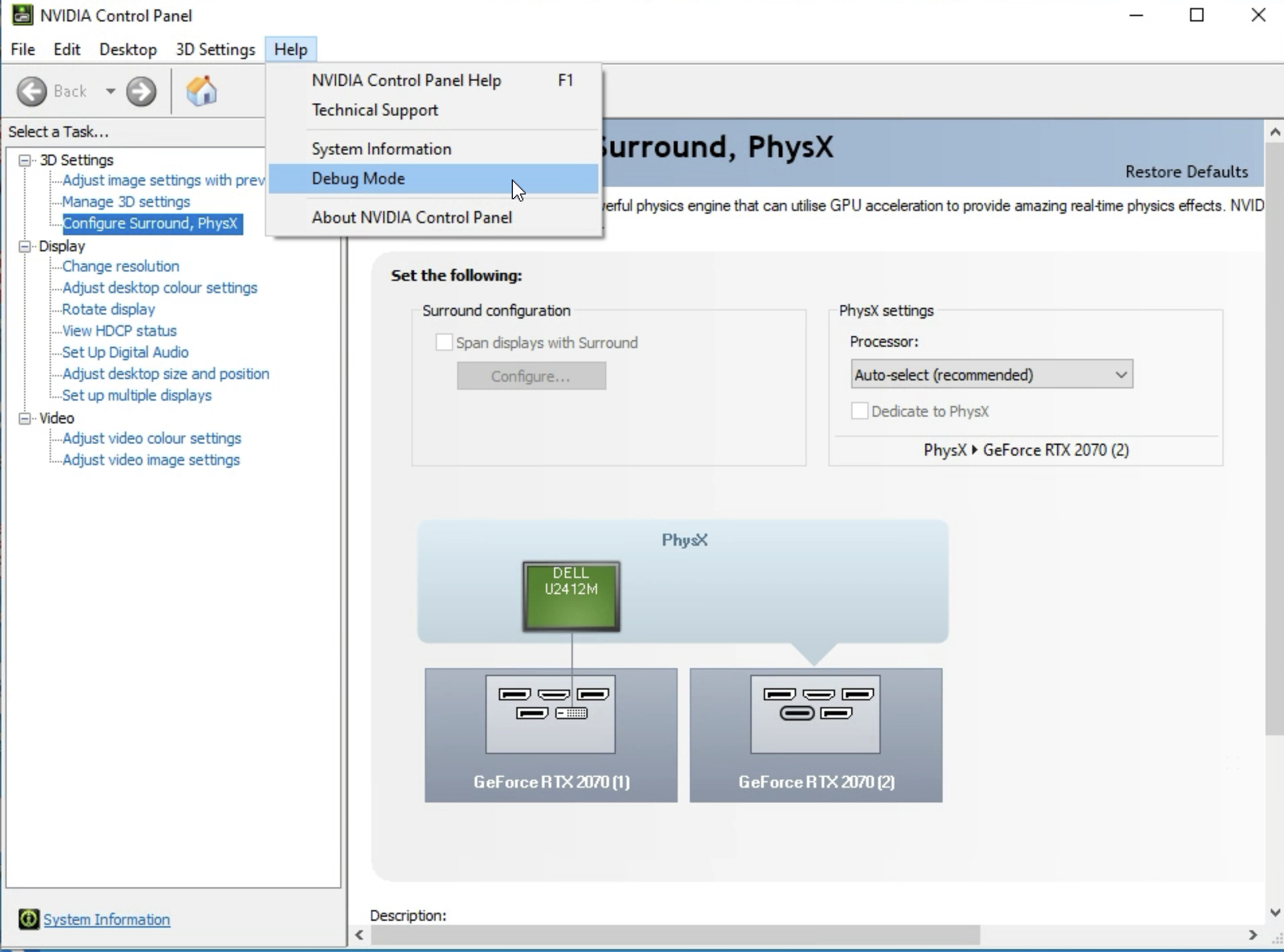Image resolution: width=1284 pixels, height=952 pixels.
Task: Click the GeForce RTX 2070 (2) card graphic
Action: (815, 734)
